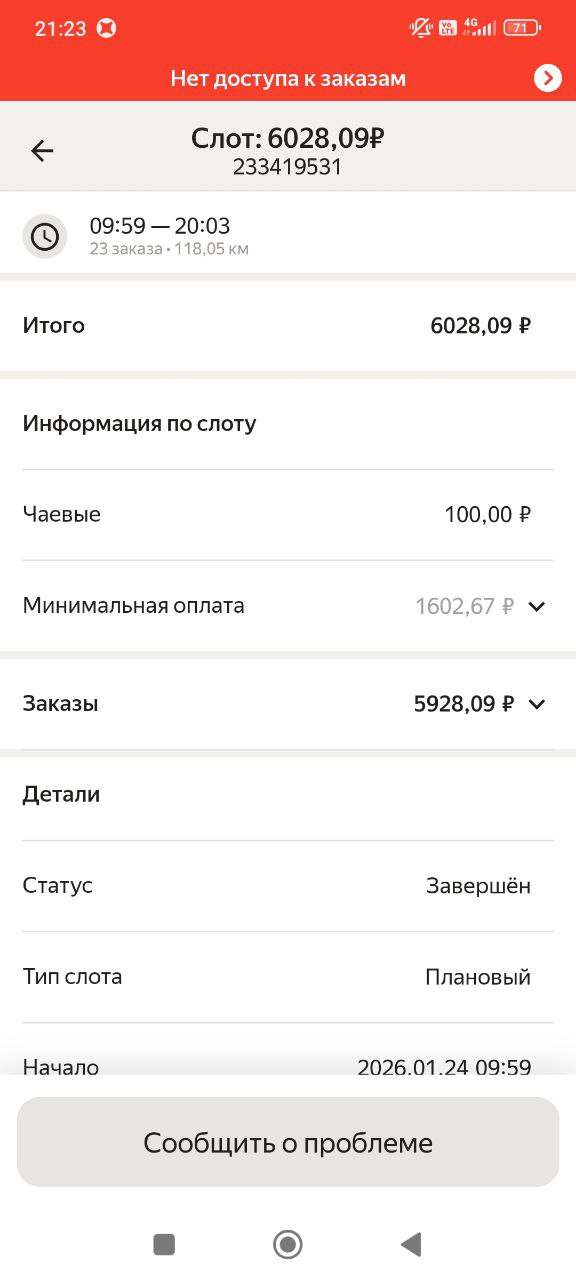Viewport: 576px width, 1280px height.
Task: Tap the Нет доступа к заказам banner text
Action: coord(288,77)
